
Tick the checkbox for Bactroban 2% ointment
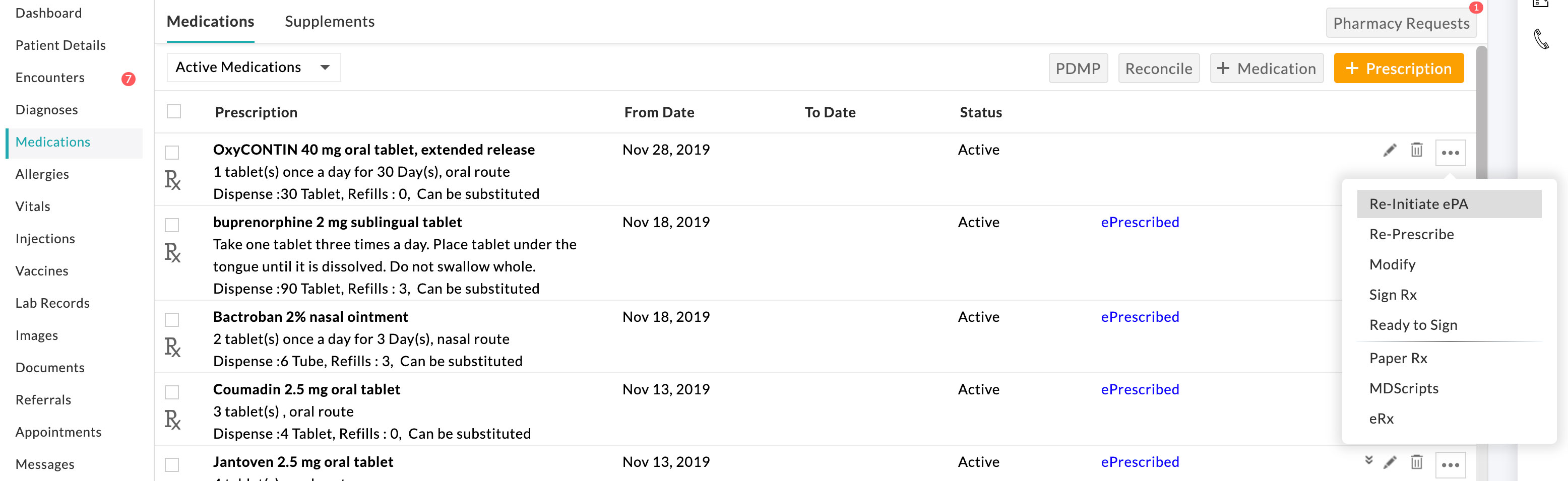(172, 320)
